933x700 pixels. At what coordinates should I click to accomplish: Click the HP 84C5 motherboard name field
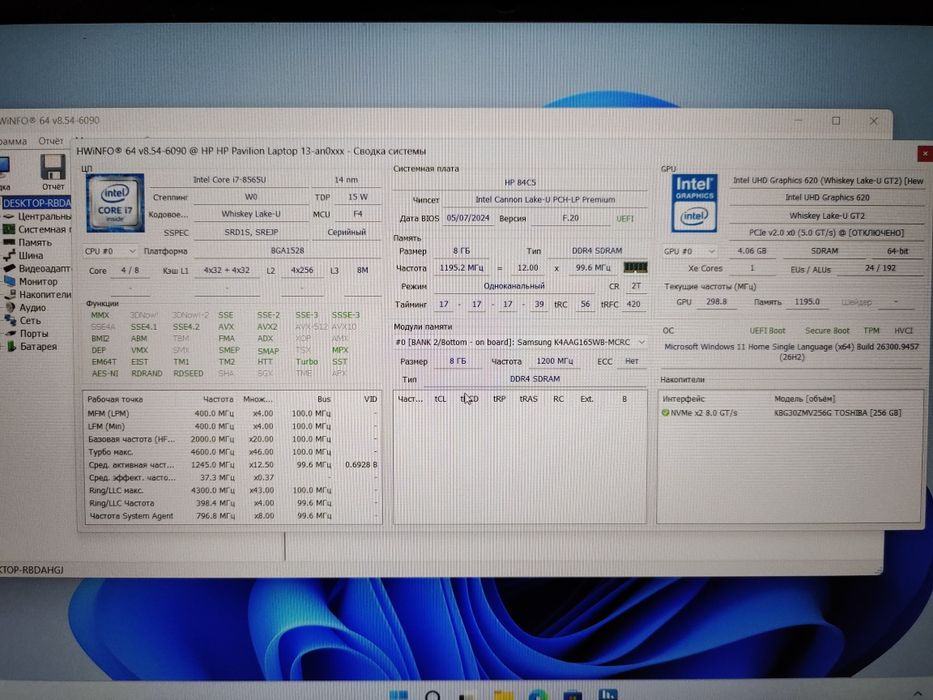pyautogui.click(x=520, y=183)
